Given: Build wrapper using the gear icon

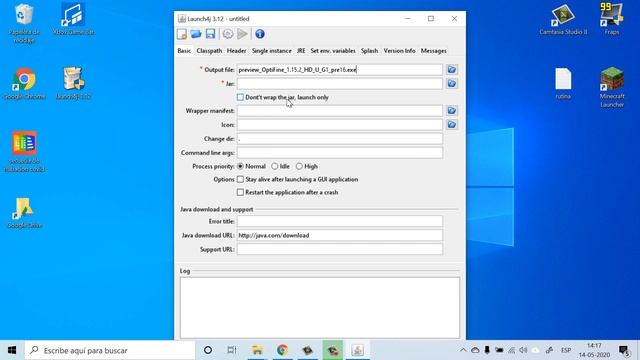Looking at the screenshot, I should (228, 34).
